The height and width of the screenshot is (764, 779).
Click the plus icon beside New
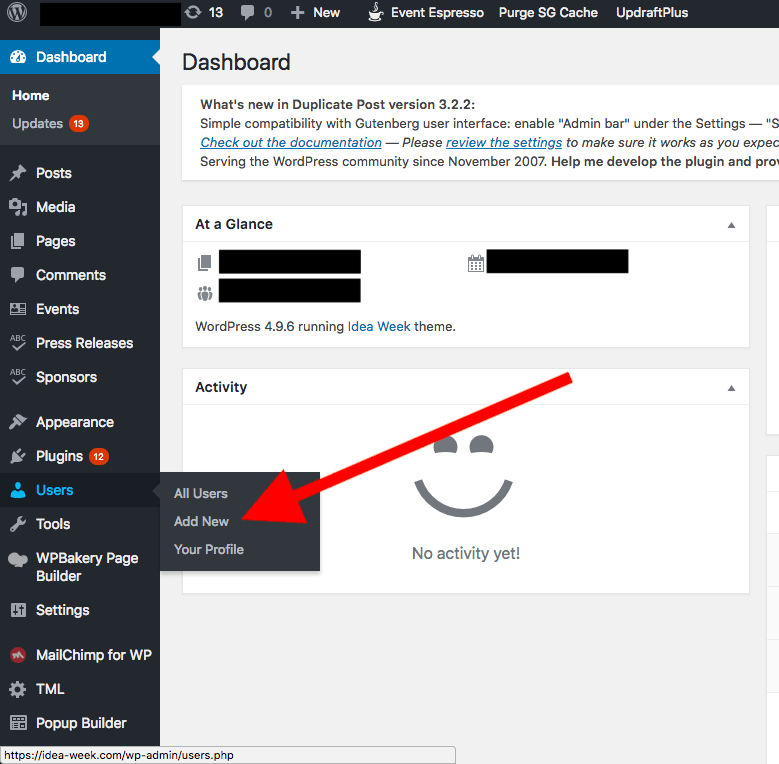click(297, 13)
